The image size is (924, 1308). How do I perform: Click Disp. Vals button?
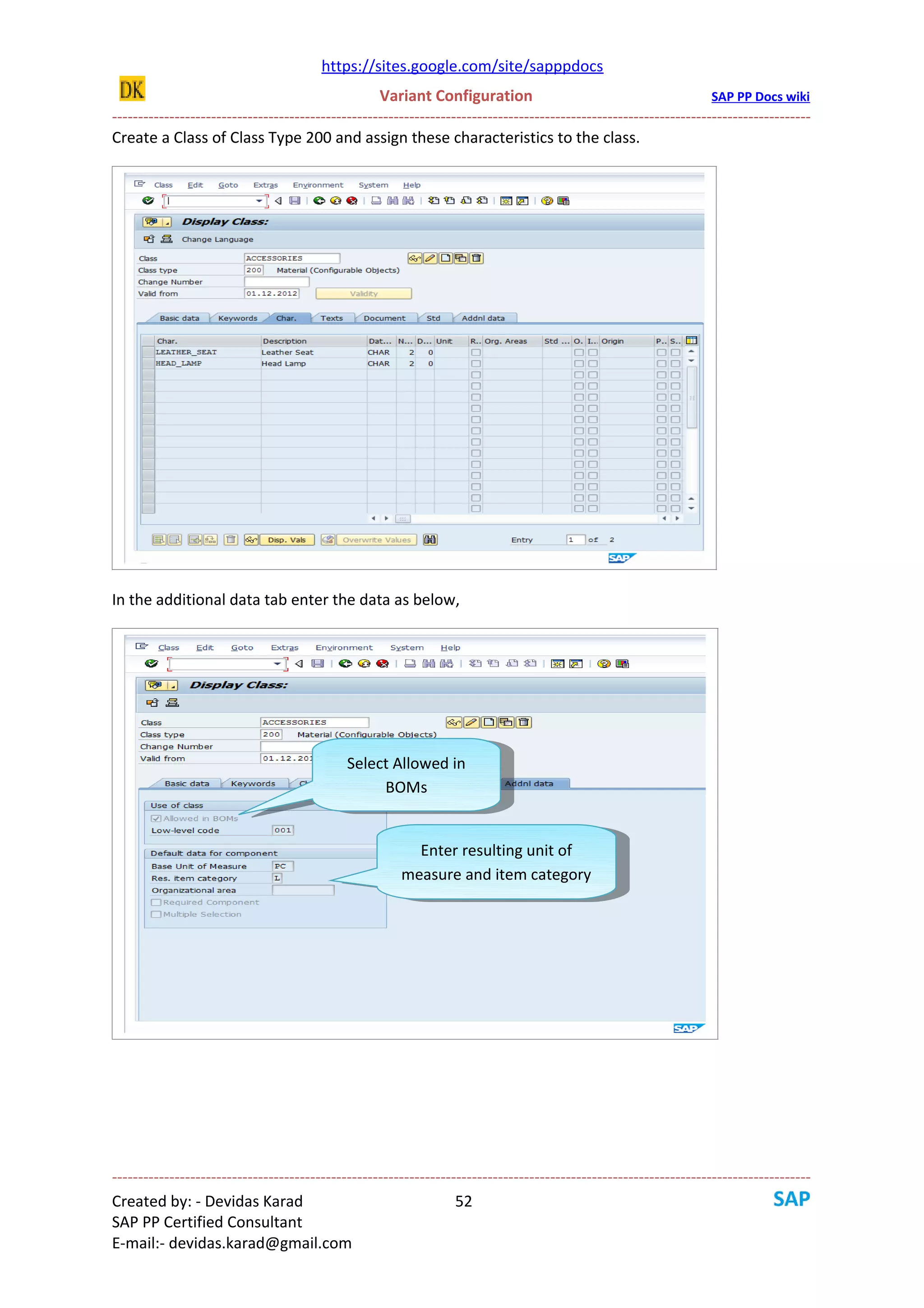287,540
